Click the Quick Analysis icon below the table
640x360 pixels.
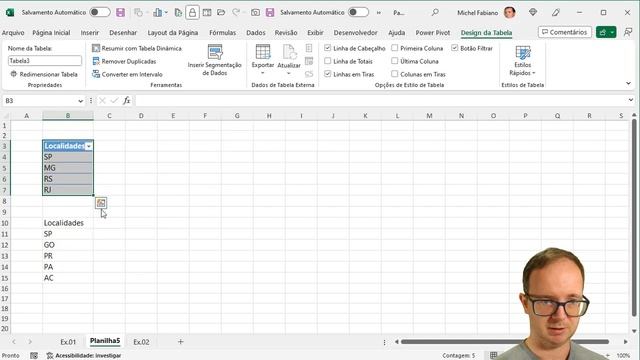click(101, 203)
